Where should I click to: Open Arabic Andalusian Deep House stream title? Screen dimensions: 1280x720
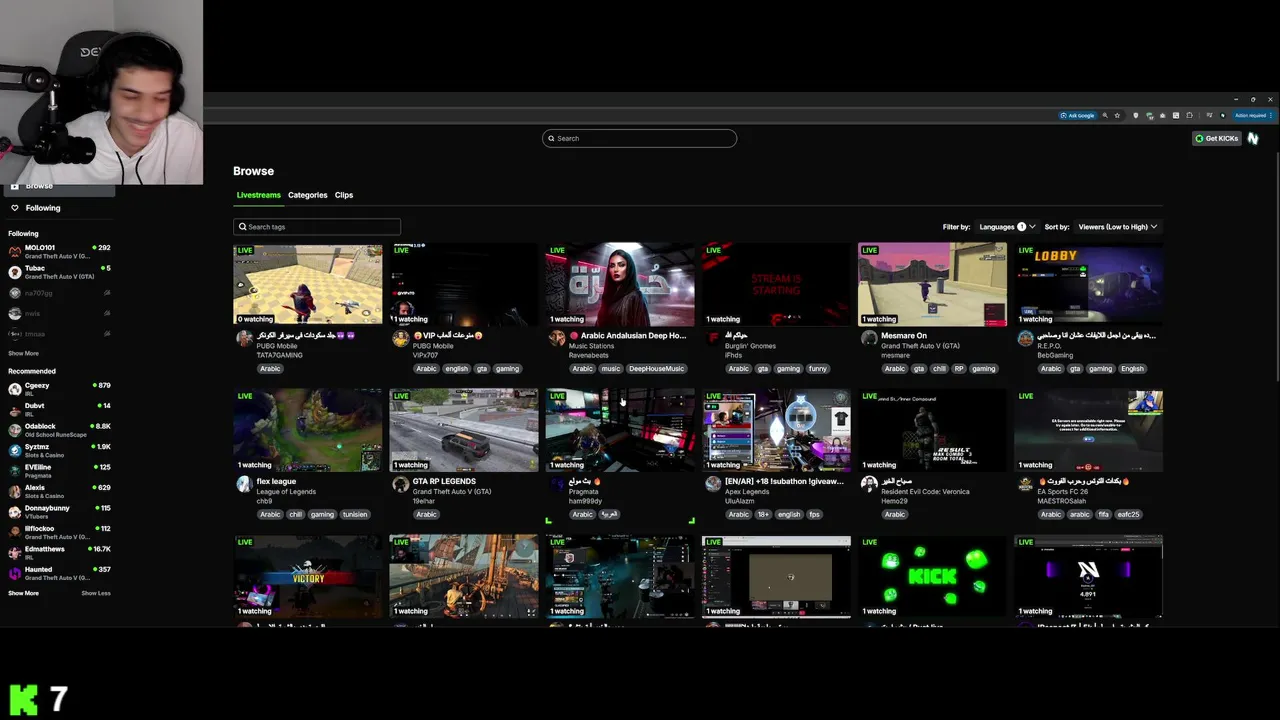coord(628,336)
